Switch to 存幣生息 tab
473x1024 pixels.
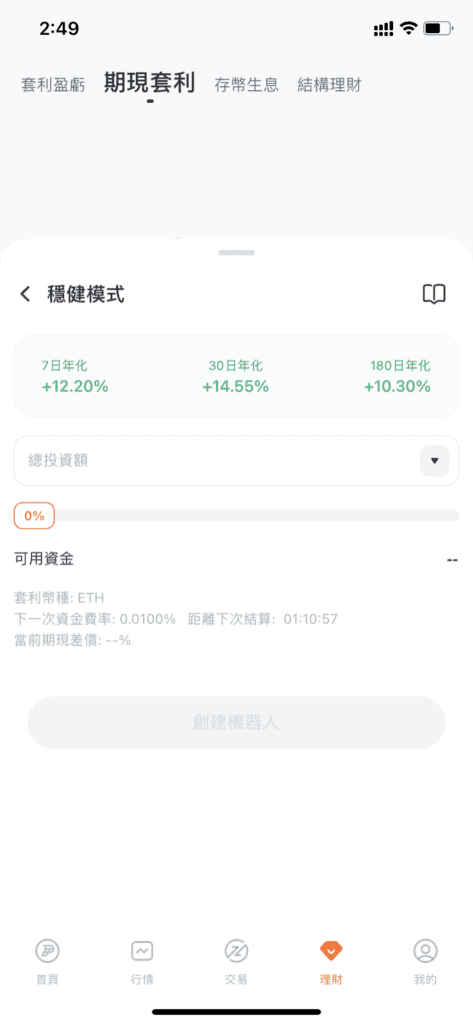pyautogui.click(x=246, y=85)
